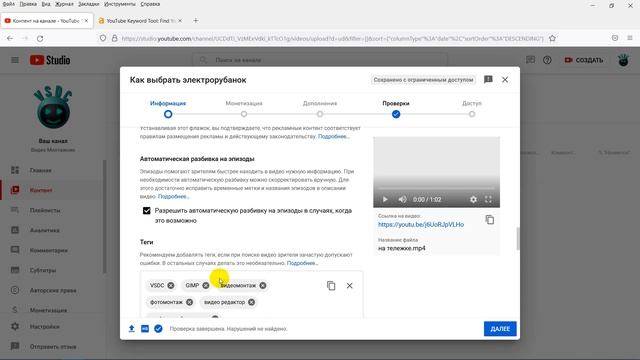
Task: Open the youtu.be video link
Action: click(421, 224)
